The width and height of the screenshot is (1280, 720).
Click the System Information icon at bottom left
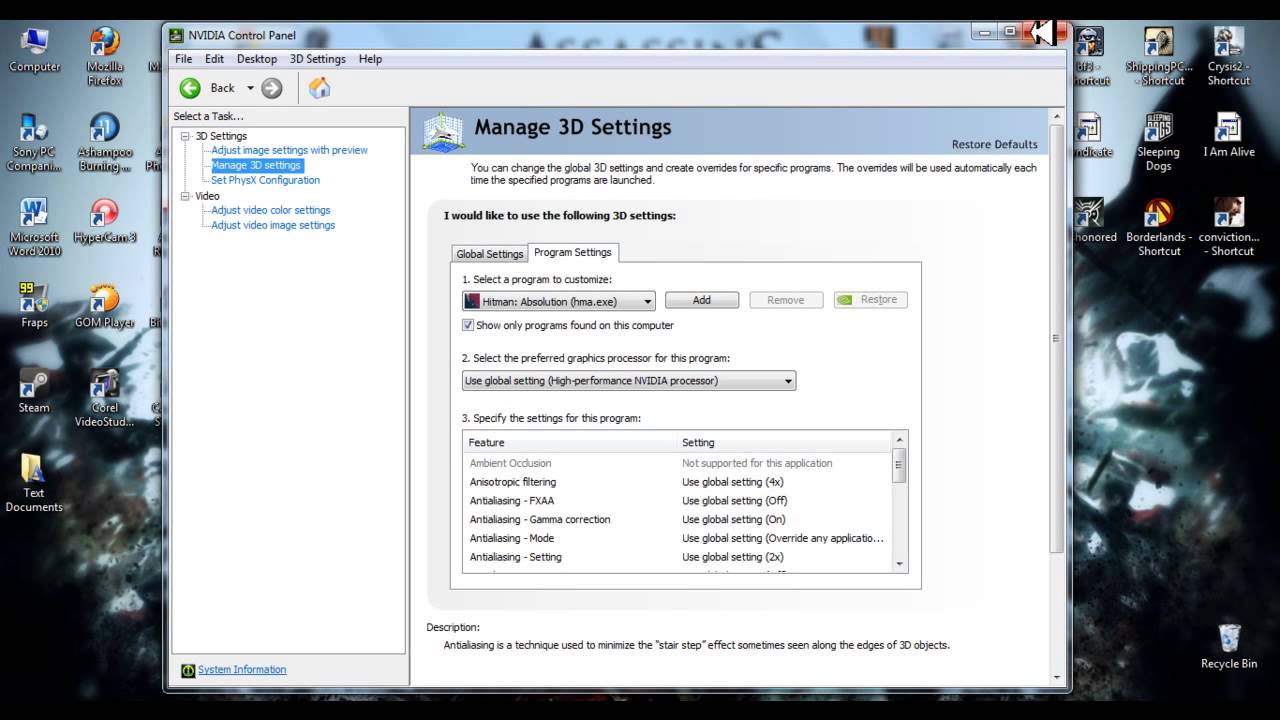[188, 670]
